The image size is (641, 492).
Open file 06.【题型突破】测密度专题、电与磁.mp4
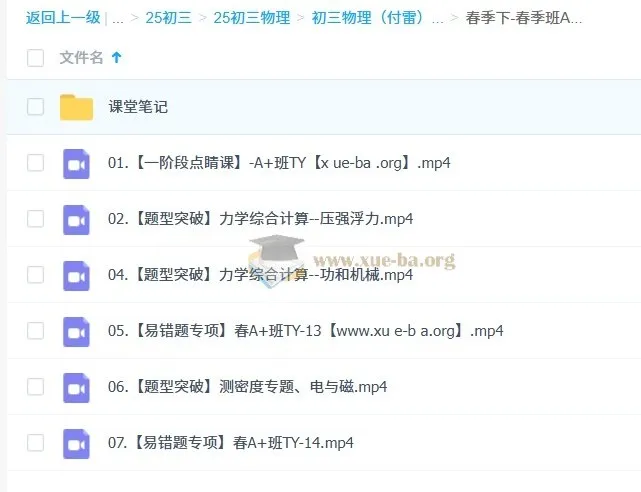click(247, 387)
